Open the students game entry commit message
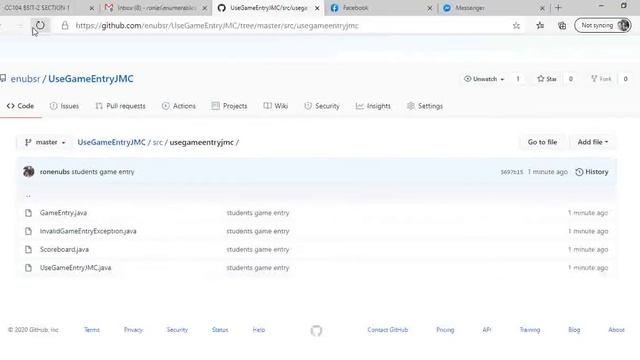The image size is (640, 360). pyautogui.click(x=103, y=172)
